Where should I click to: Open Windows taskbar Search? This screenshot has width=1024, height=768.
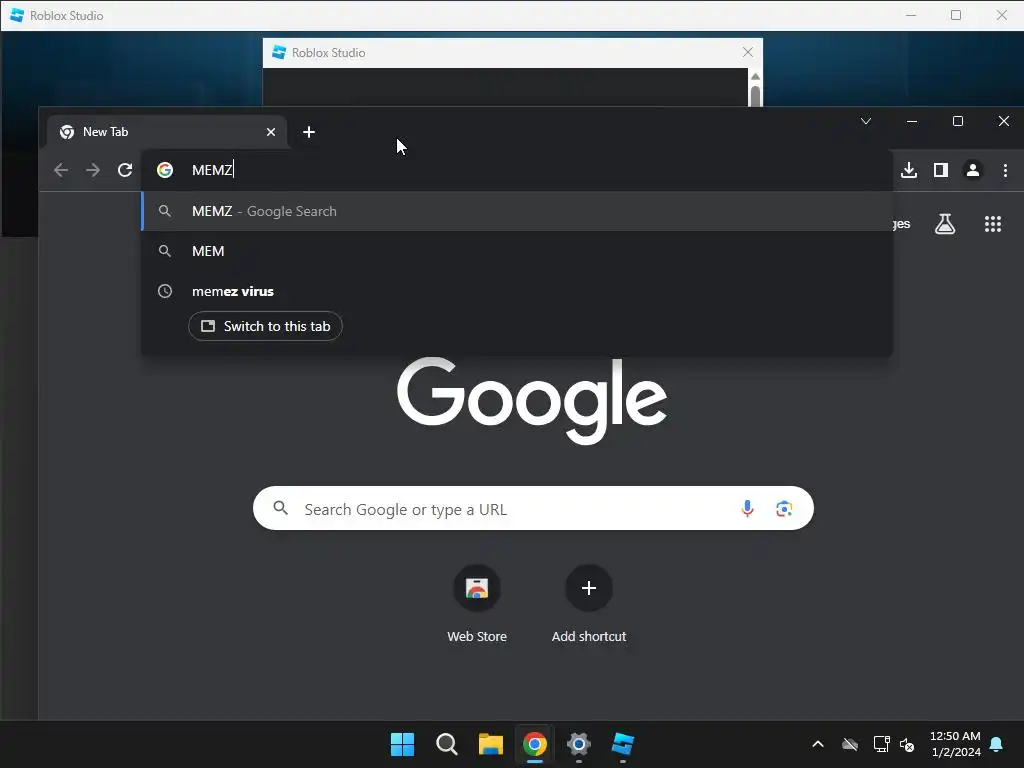coord(447,744)
